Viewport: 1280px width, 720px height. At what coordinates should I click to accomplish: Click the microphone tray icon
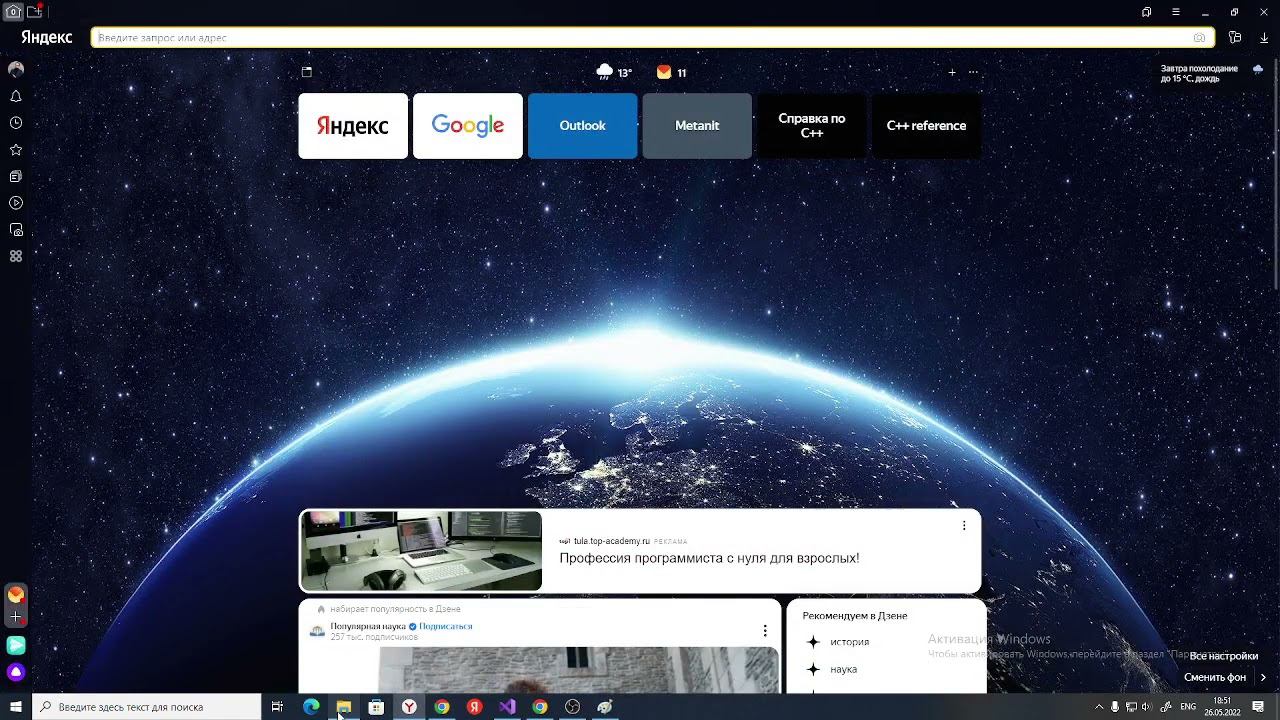pyautogui.click(x=1115, y=707)
